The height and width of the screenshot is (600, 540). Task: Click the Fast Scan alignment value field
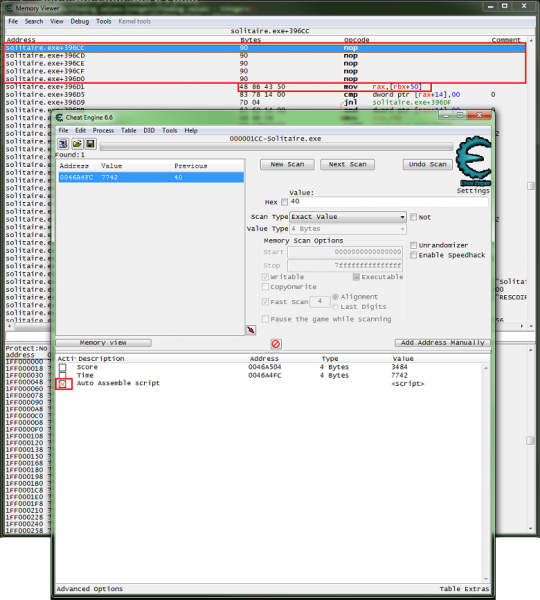point(320,302)
